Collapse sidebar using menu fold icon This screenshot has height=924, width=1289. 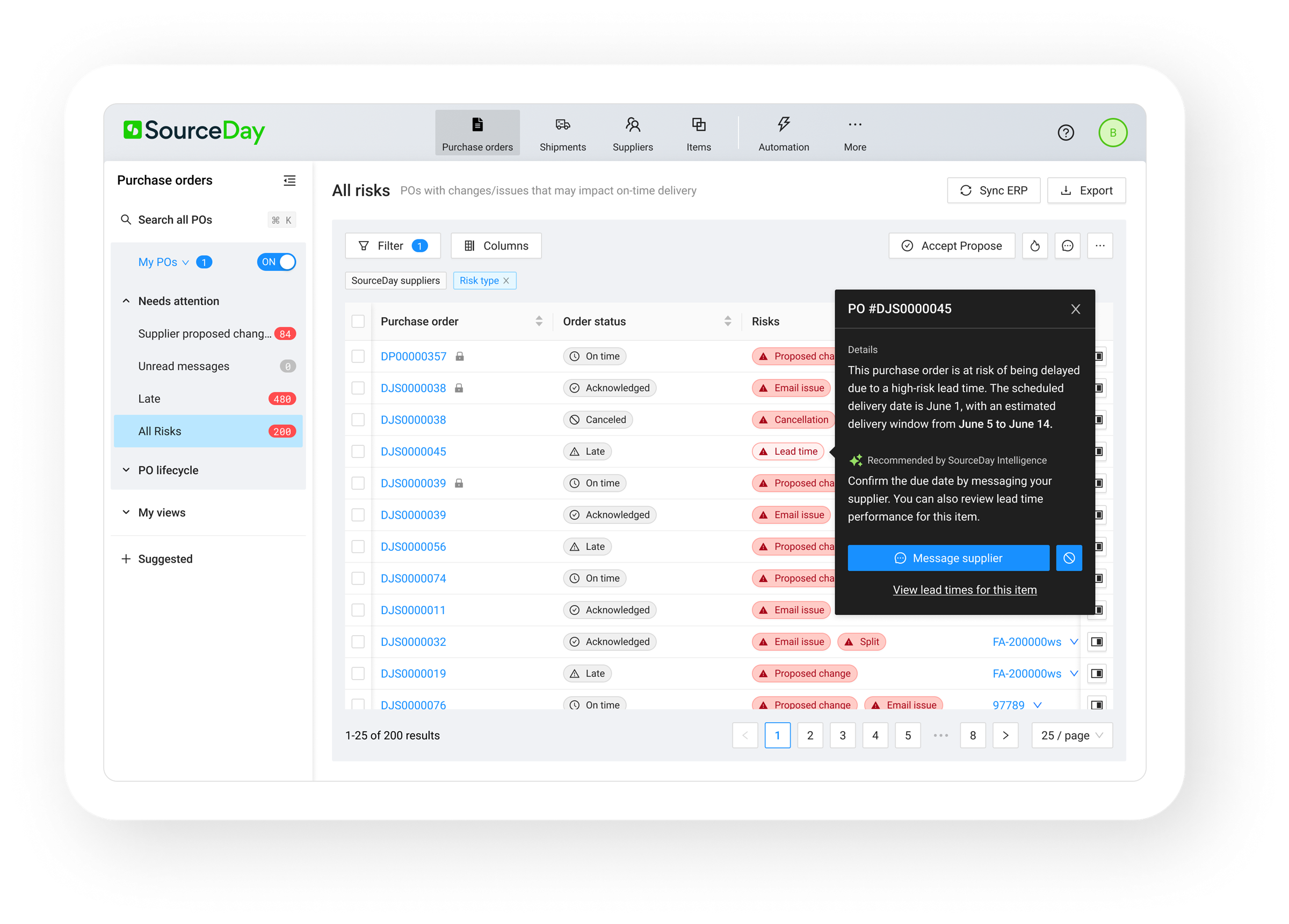tap(289, 180)
